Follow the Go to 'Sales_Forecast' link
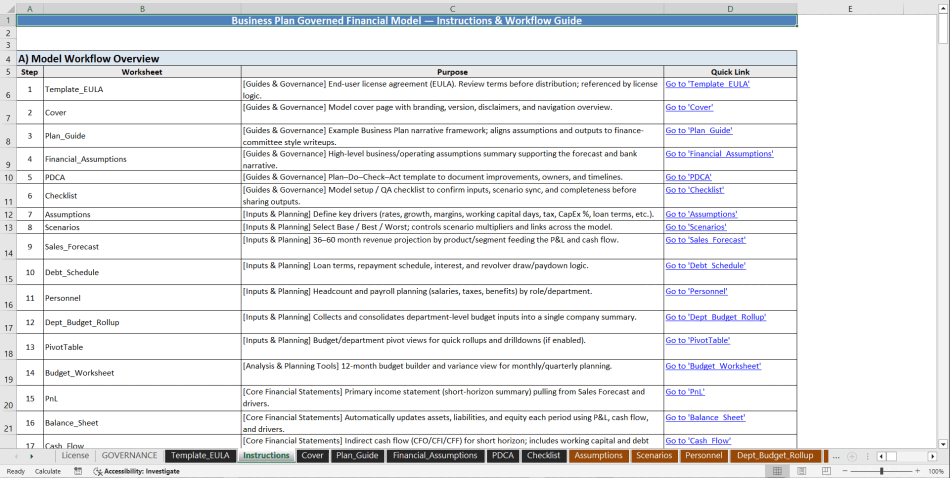 click(705, 240)
